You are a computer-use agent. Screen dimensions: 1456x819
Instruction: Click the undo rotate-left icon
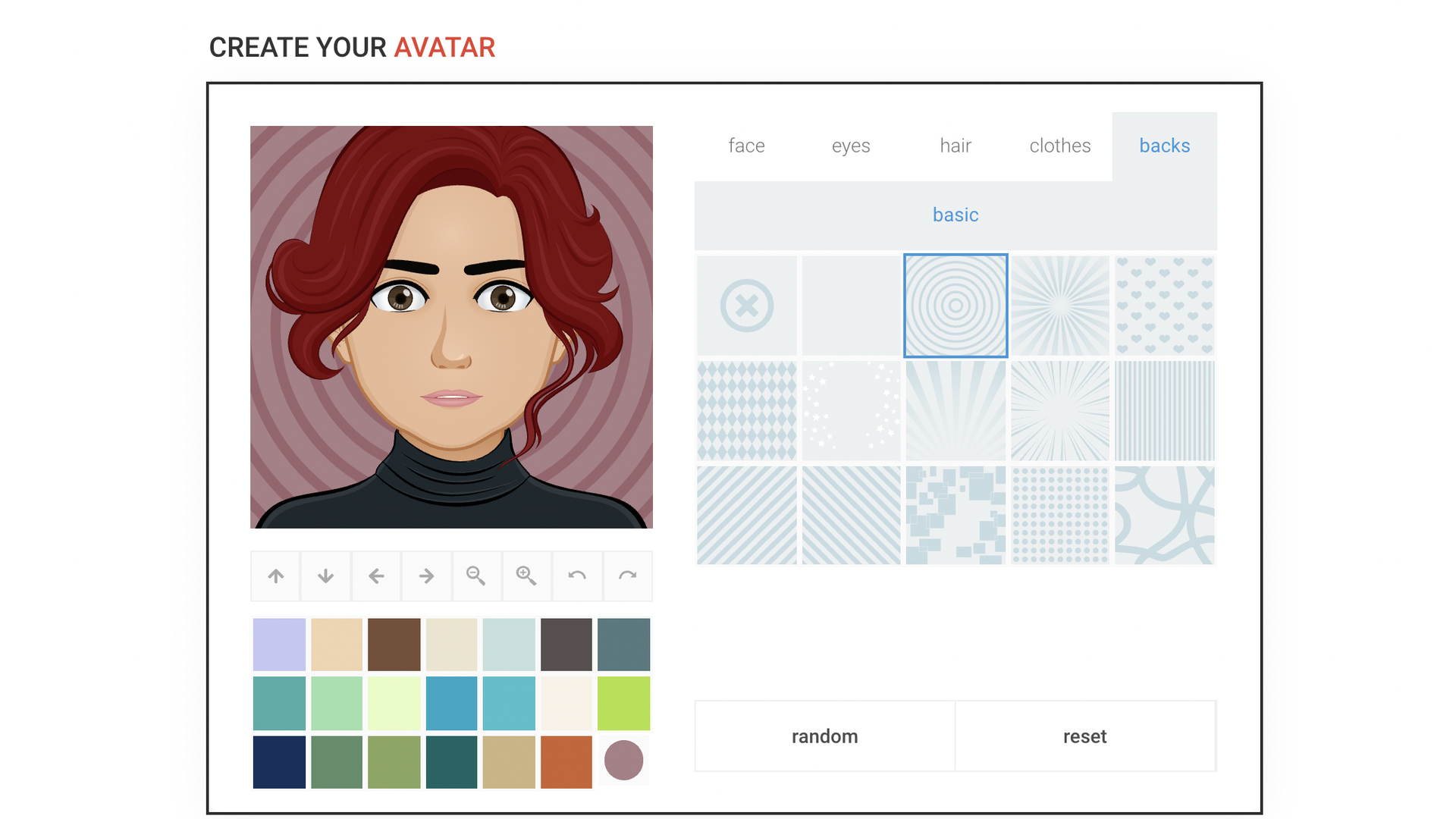coord(577,574)
